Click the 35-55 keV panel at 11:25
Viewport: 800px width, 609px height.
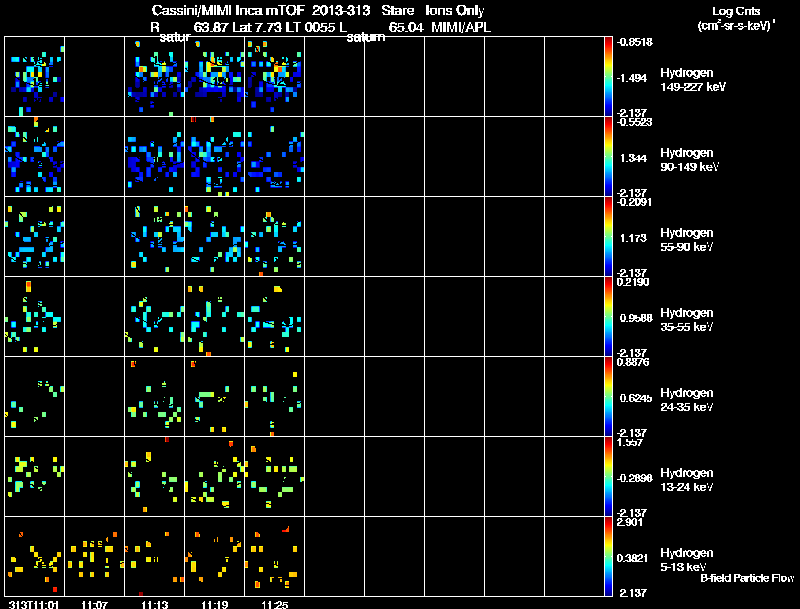274,317
